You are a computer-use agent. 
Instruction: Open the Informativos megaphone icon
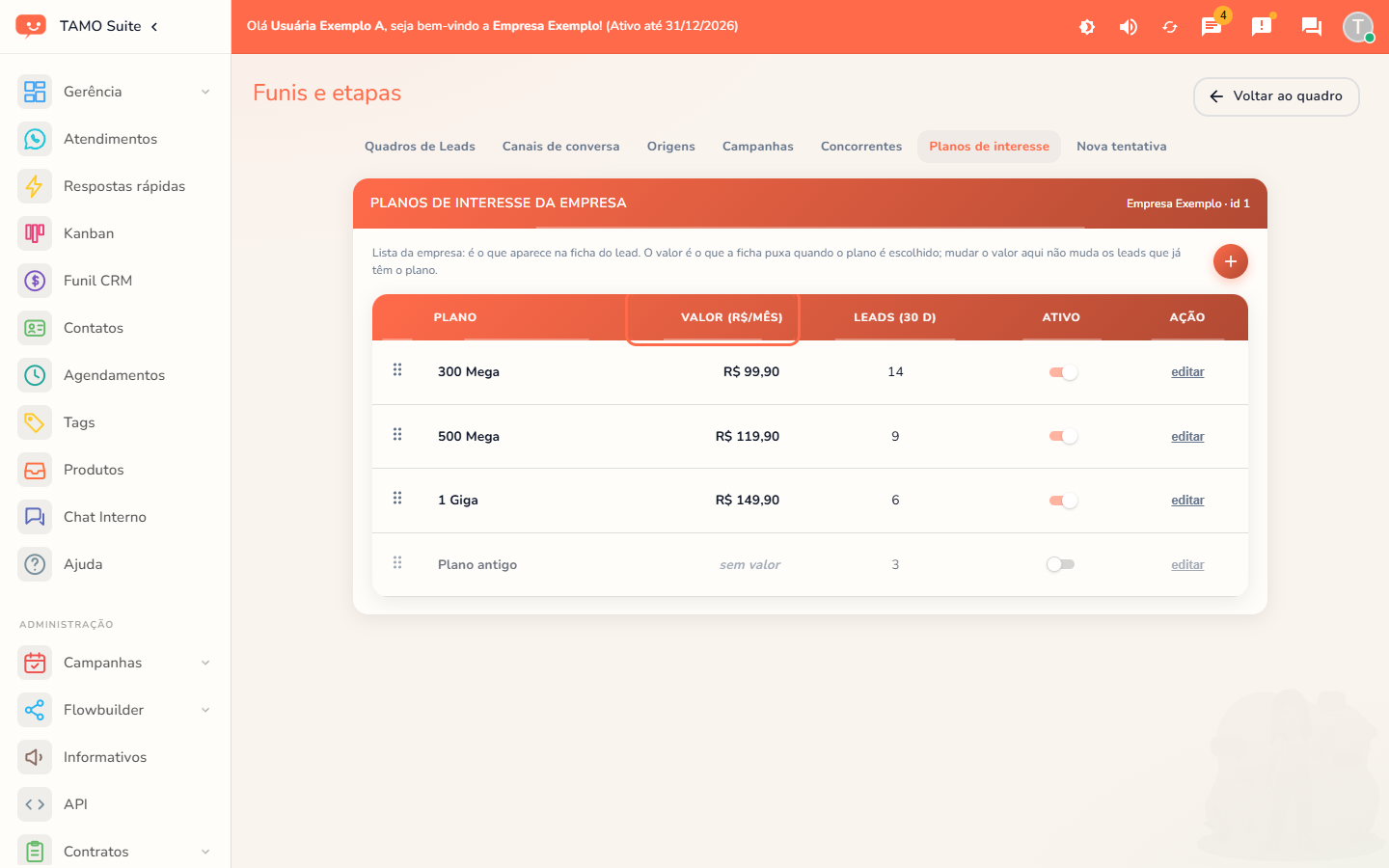(35, 757)
